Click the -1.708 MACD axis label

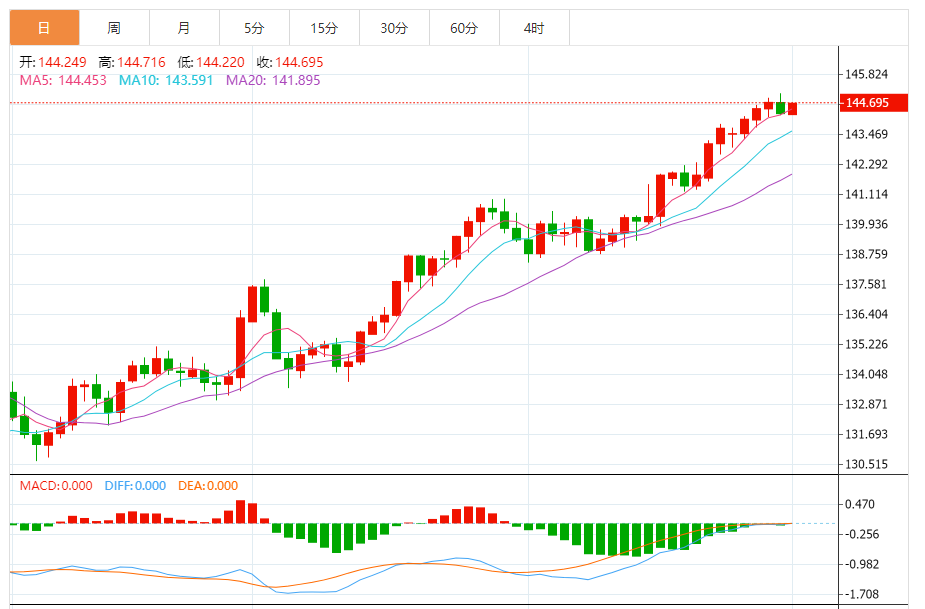coord(862,594)
